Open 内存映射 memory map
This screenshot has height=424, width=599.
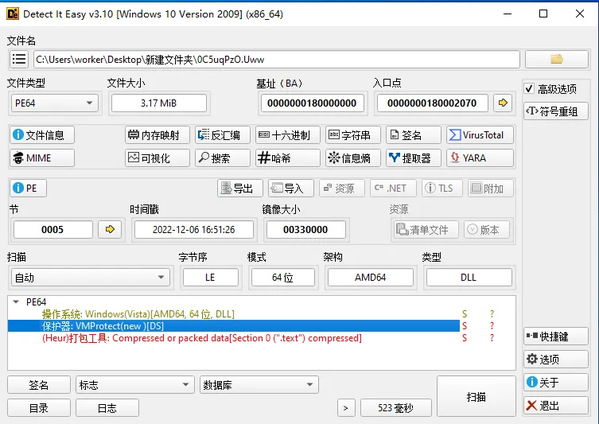coord(157,135)
